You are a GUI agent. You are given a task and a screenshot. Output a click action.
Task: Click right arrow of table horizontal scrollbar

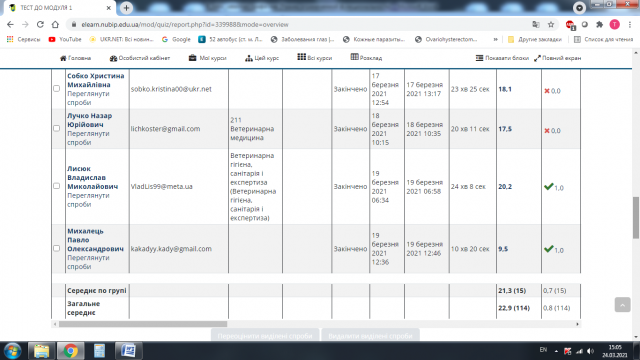pyautogui.click(x=577, y=324)
